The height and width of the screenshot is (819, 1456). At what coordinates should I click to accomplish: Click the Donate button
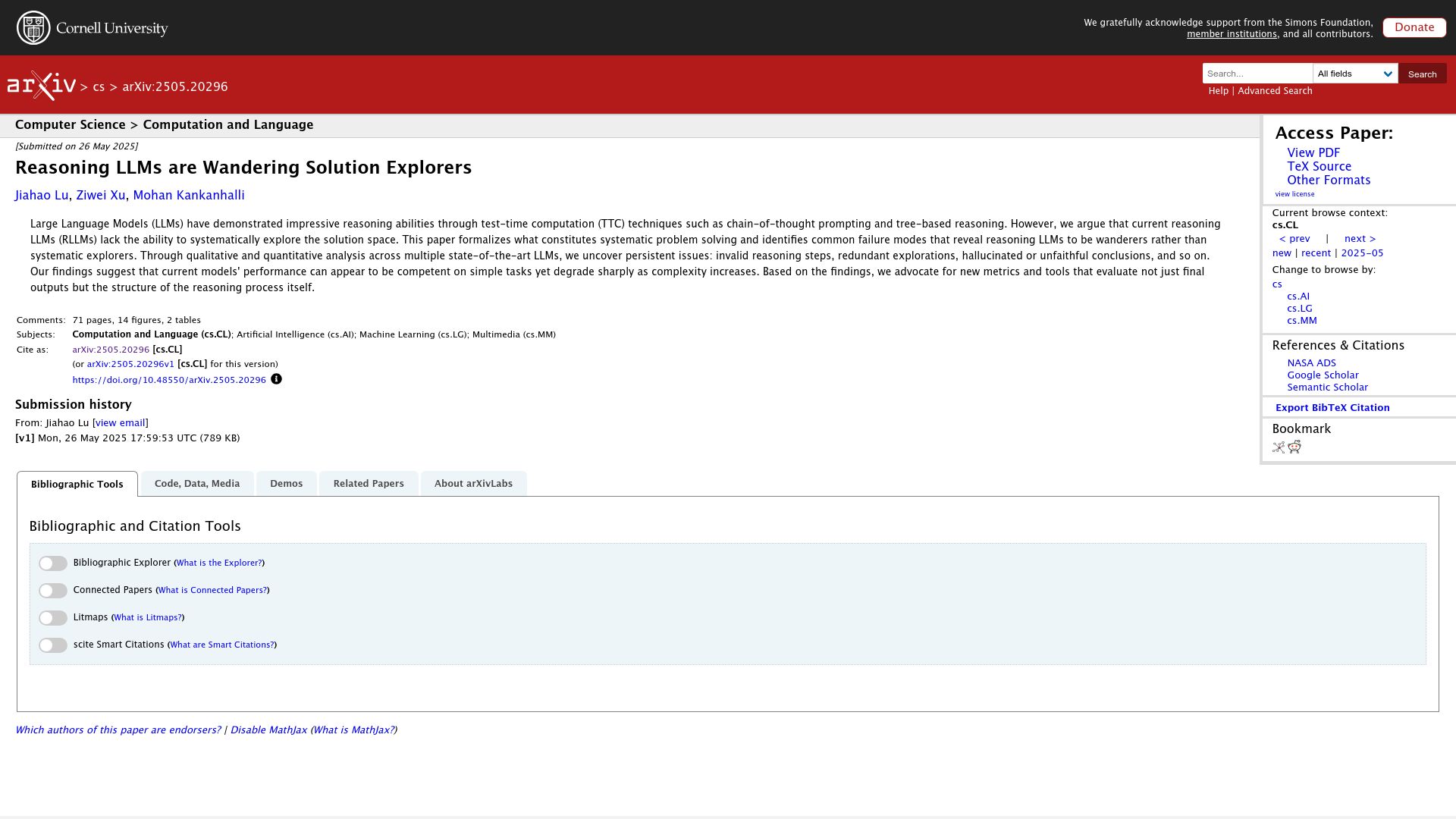coord(1414,27)
